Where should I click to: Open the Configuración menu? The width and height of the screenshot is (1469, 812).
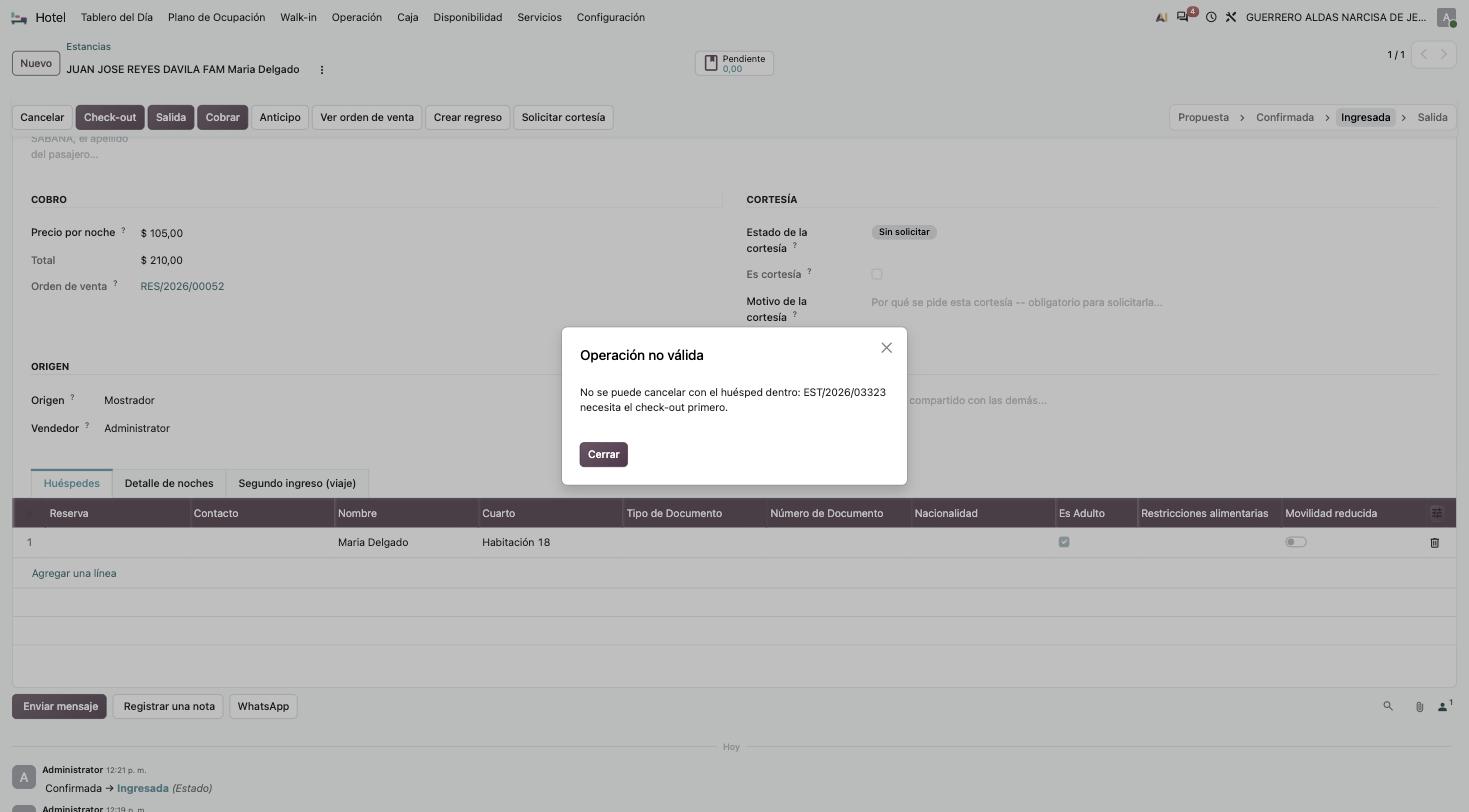coord(611,17)
